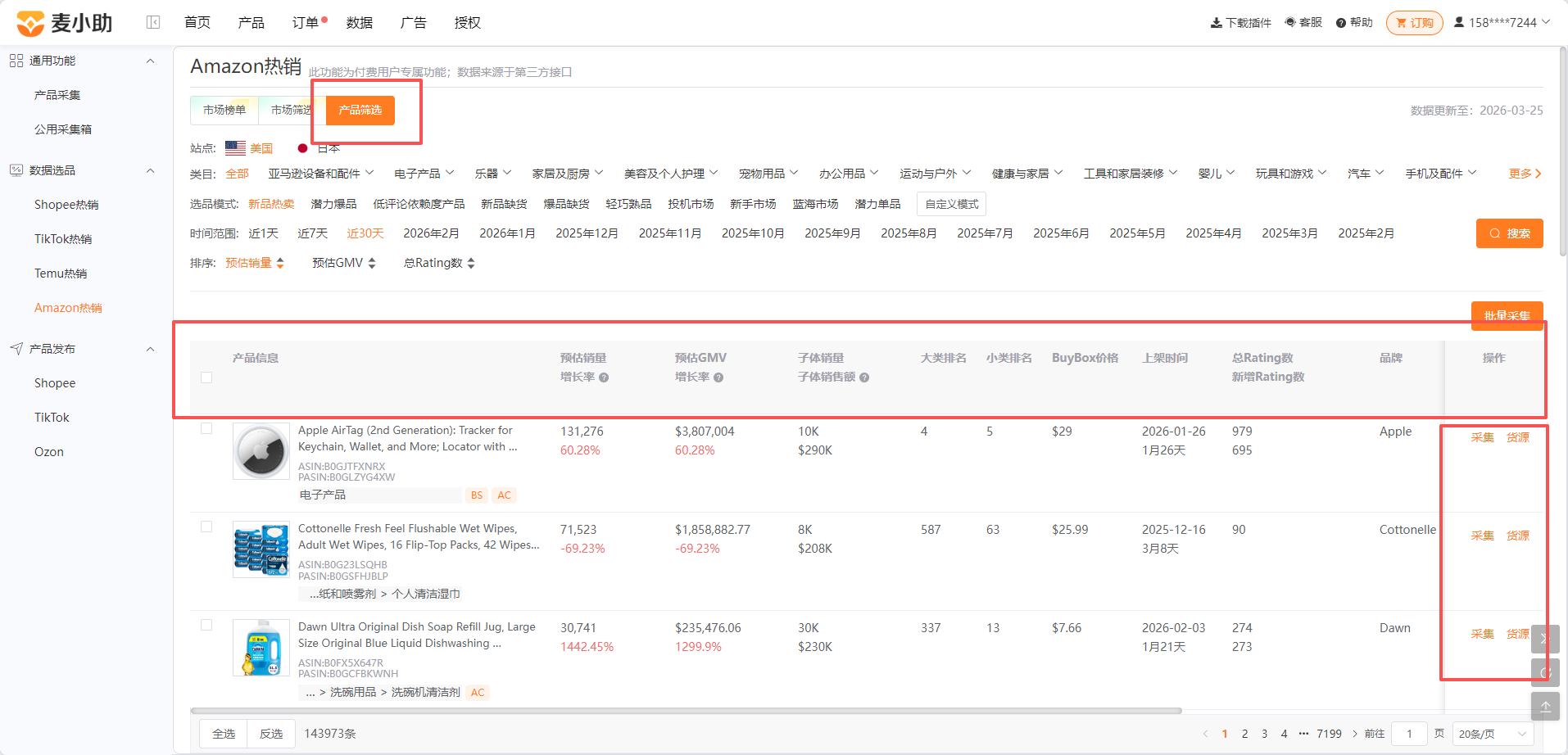Expand 家居及厨房 category dropdown
This screenshot has height=755, width=1568.
pyautogui.click(x=568, y=174)
